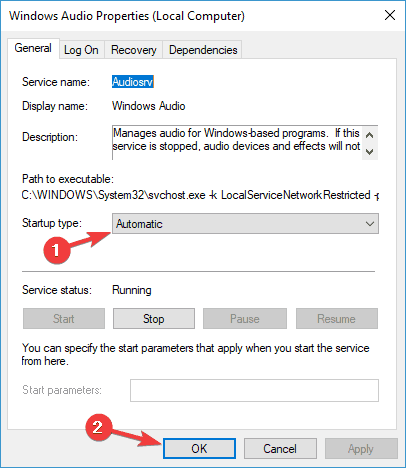Cancel the properties dialog
Viewport: 406px width, 468px height.
(x=280, y=449)
